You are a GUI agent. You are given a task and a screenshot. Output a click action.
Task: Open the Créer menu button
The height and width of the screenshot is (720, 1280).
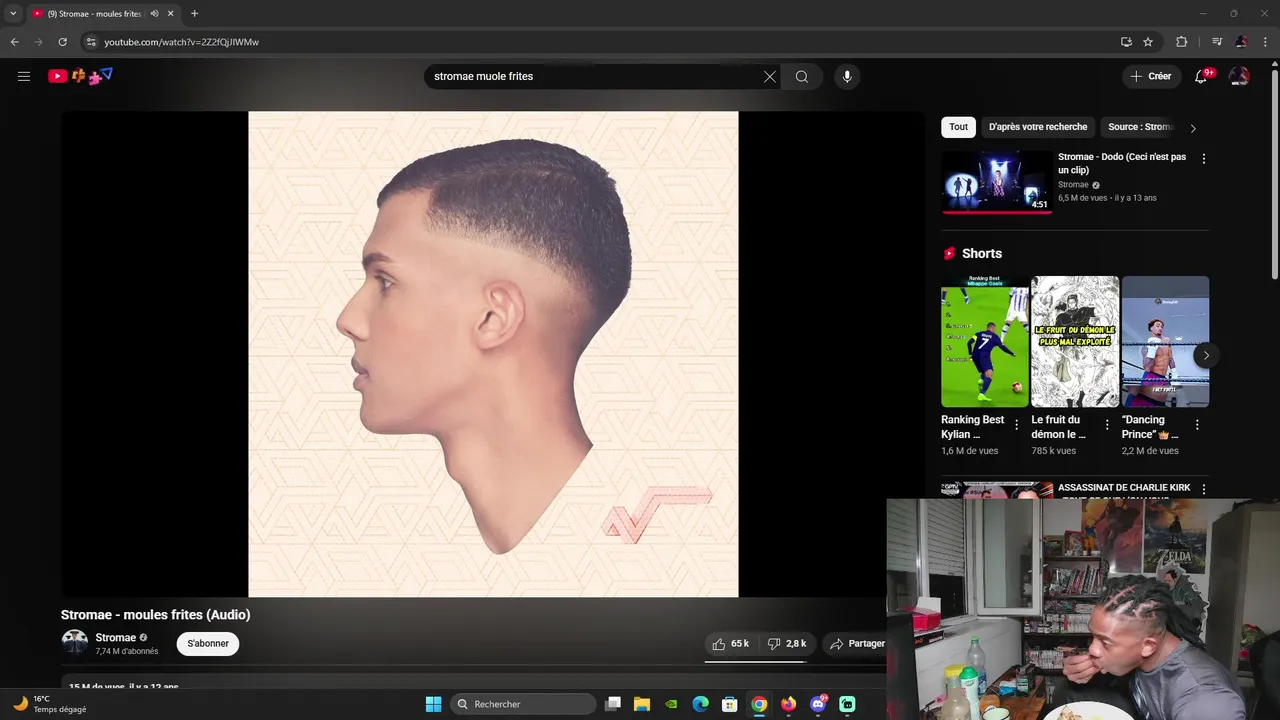point(1151,76)
